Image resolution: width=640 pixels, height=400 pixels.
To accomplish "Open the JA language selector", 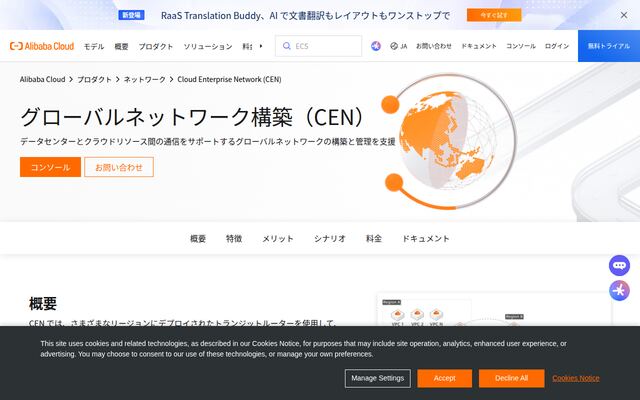I will point(399,46).
